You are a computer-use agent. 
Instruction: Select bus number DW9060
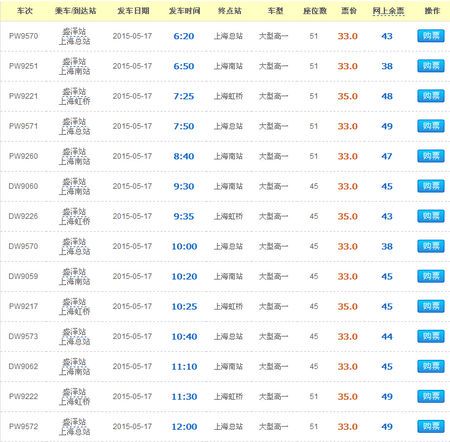click(x=23, y=186)
